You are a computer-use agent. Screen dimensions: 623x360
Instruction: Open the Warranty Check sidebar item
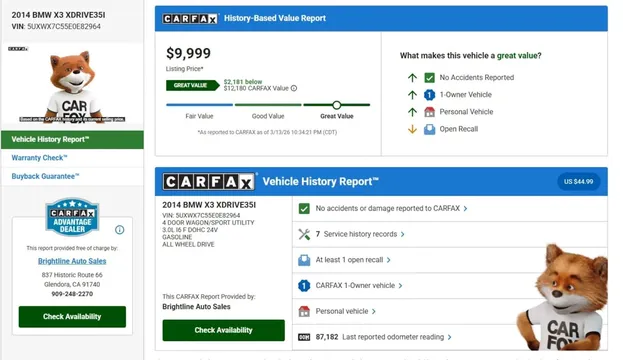(x=39, y=158)
